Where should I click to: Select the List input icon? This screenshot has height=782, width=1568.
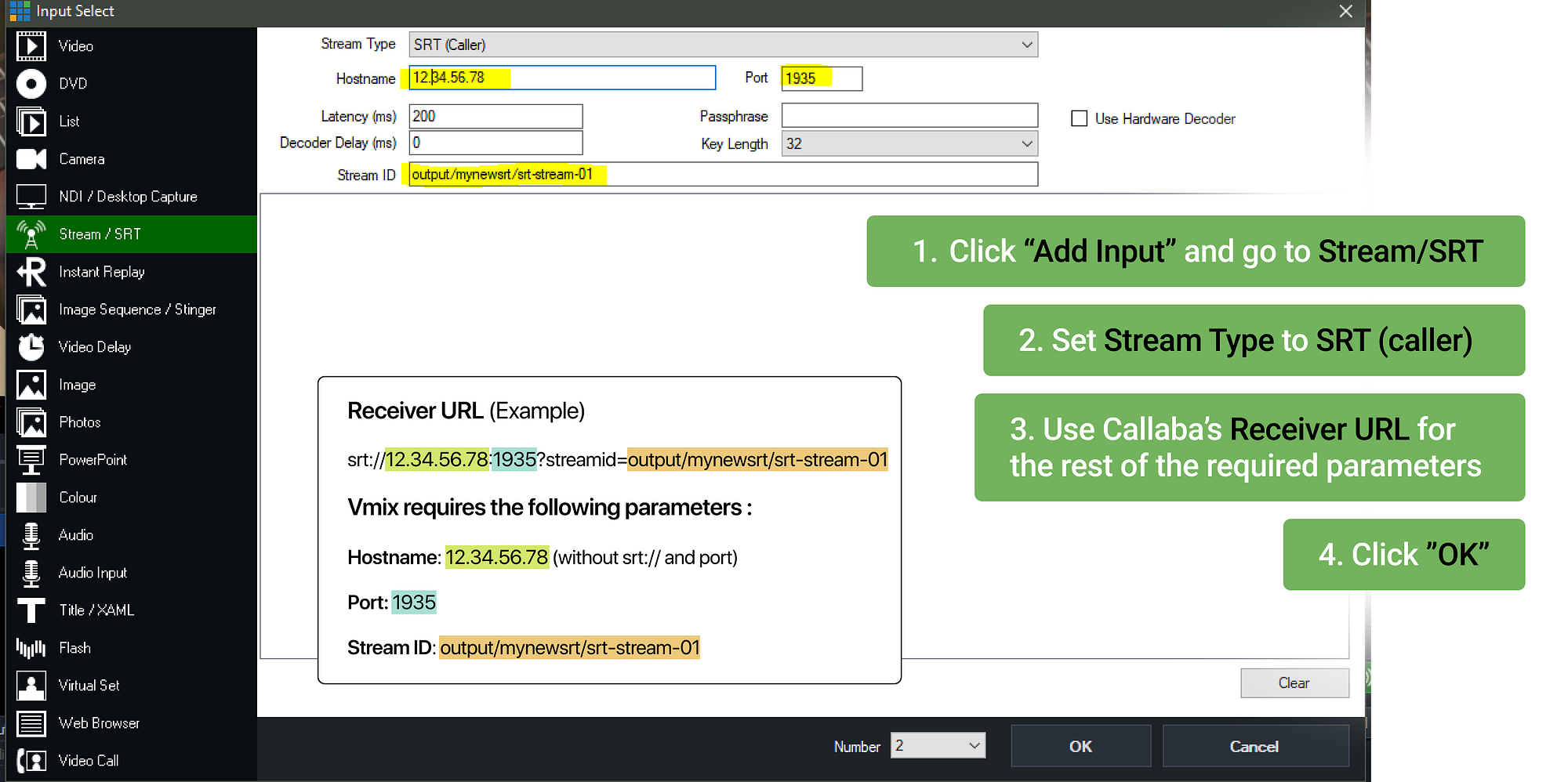[x=31, y=121]
